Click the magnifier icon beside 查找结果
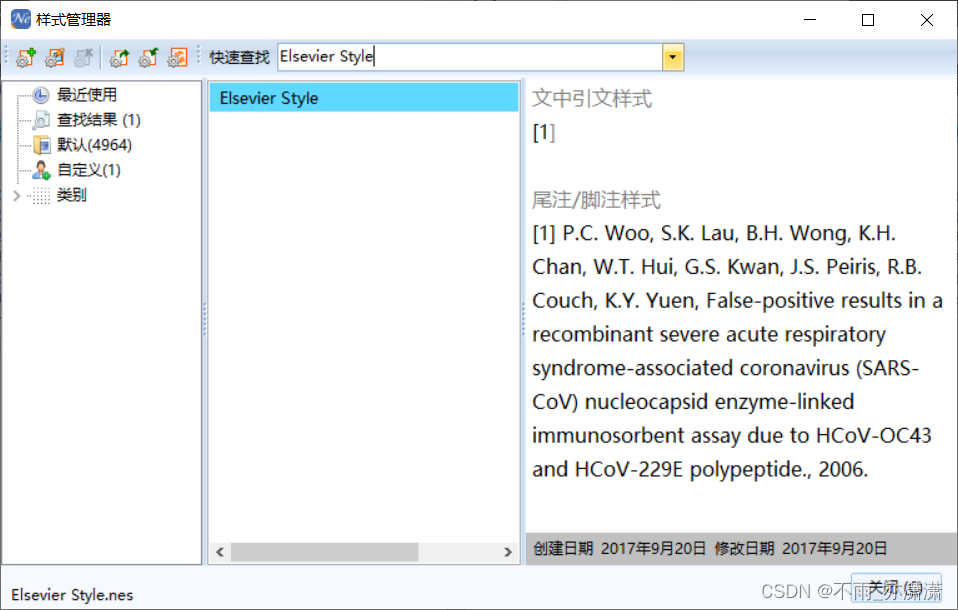 pos(41,120)
